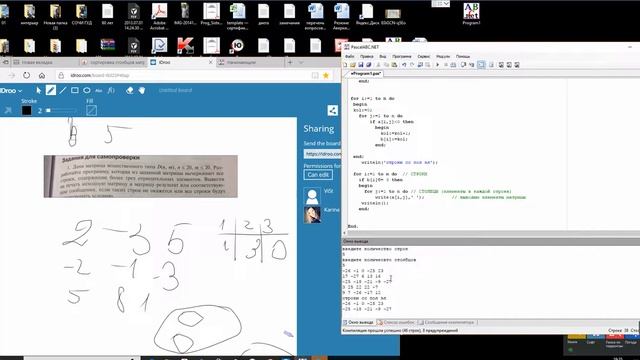Click the highlighted output window toggle icon
Viewport: 640px width, 360px height.
pos(482,65)
